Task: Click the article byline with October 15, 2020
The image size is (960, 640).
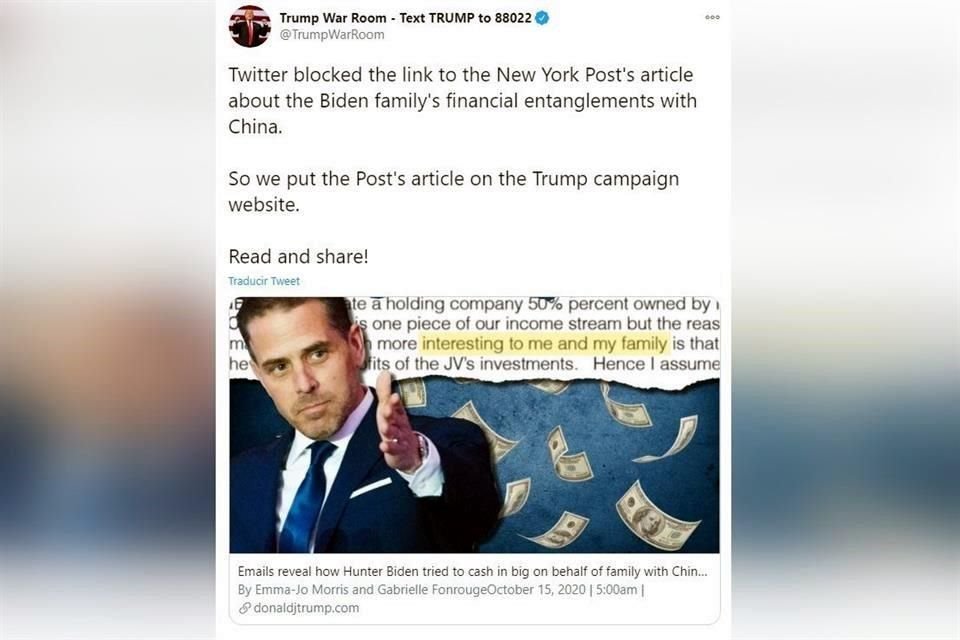Action: [x=440, y=590]
